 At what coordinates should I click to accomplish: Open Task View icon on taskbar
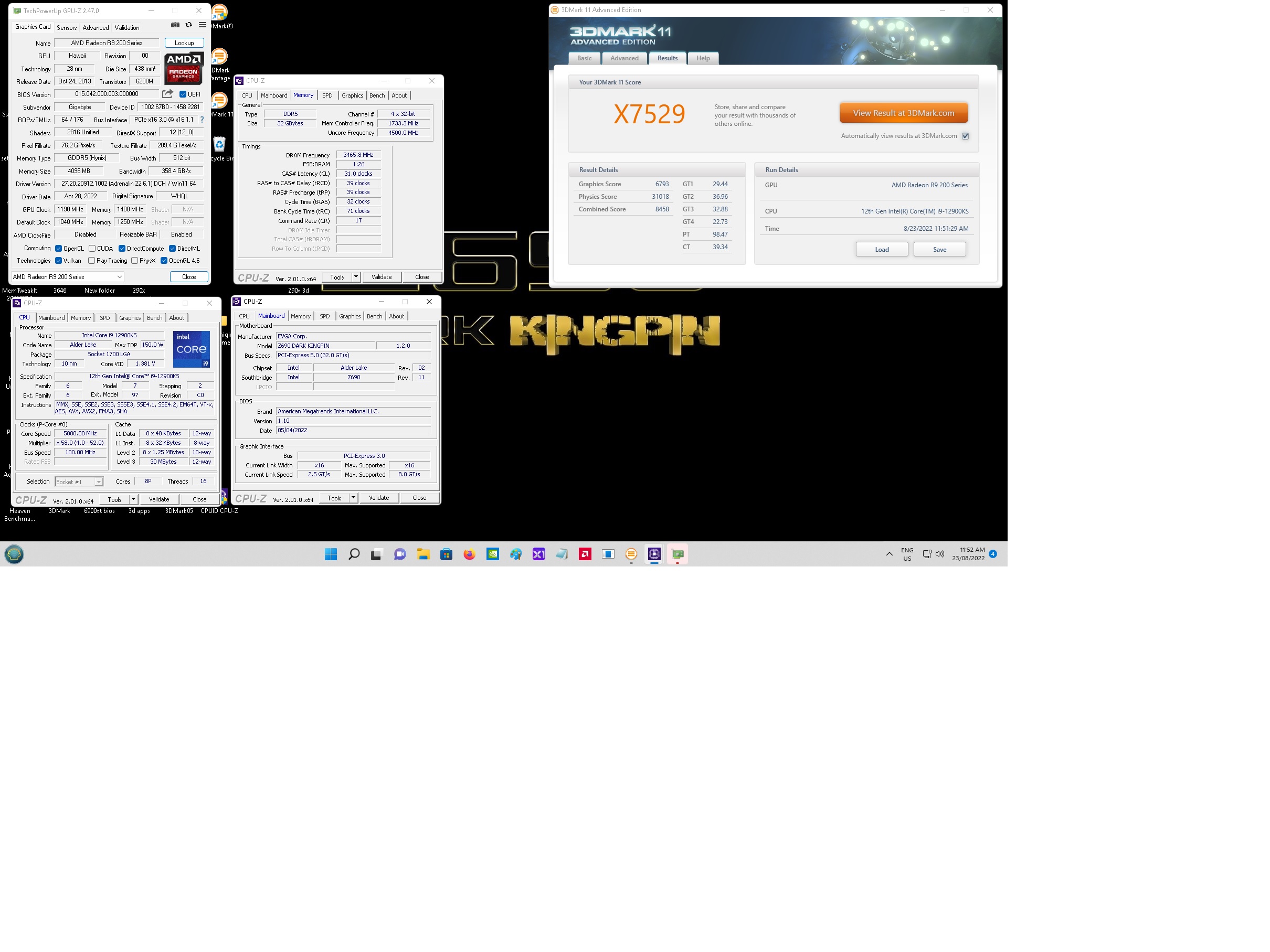coord(377,554)
